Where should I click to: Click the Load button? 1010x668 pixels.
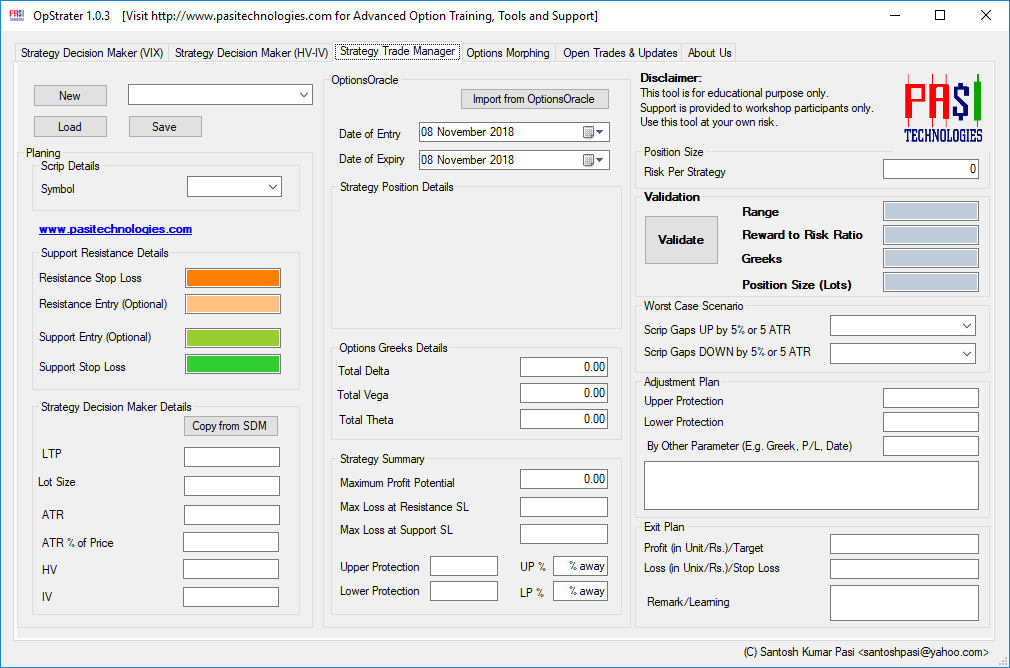(70, 127)
